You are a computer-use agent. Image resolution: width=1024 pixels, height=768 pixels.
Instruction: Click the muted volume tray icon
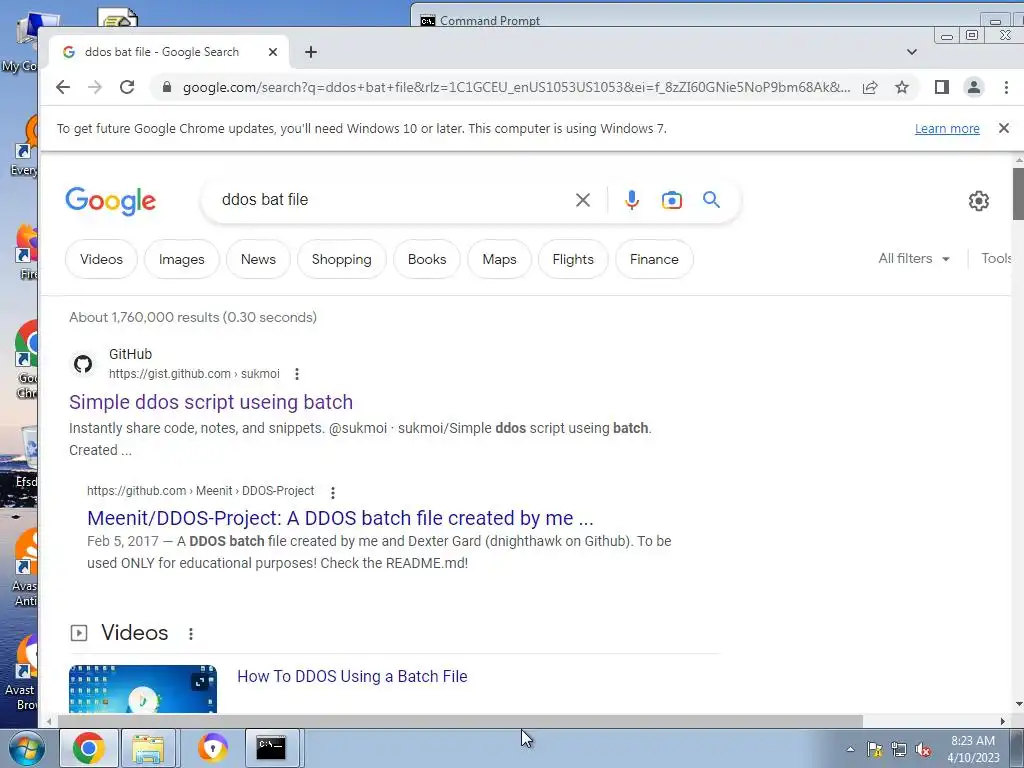tap(923, 749)
